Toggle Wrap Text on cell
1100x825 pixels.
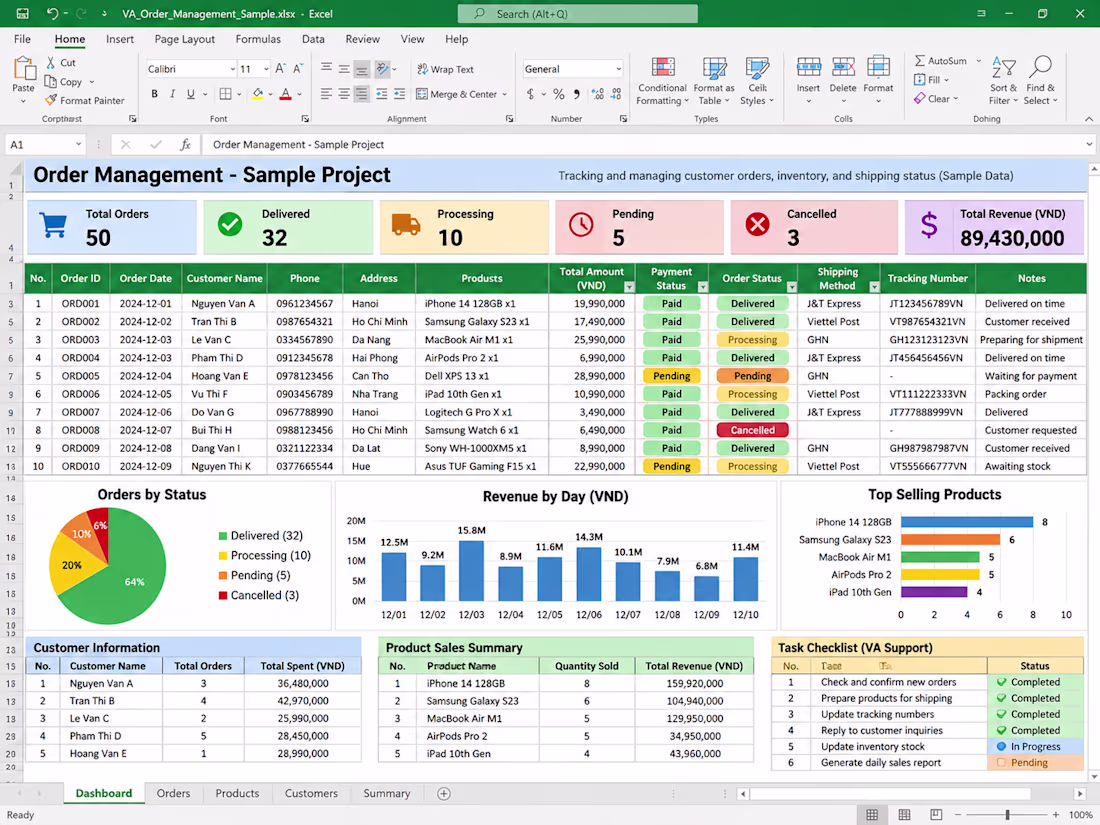[x=445, y=69]
